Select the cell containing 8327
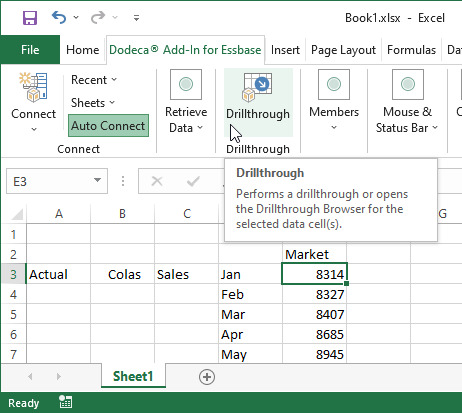 point(314,294)
